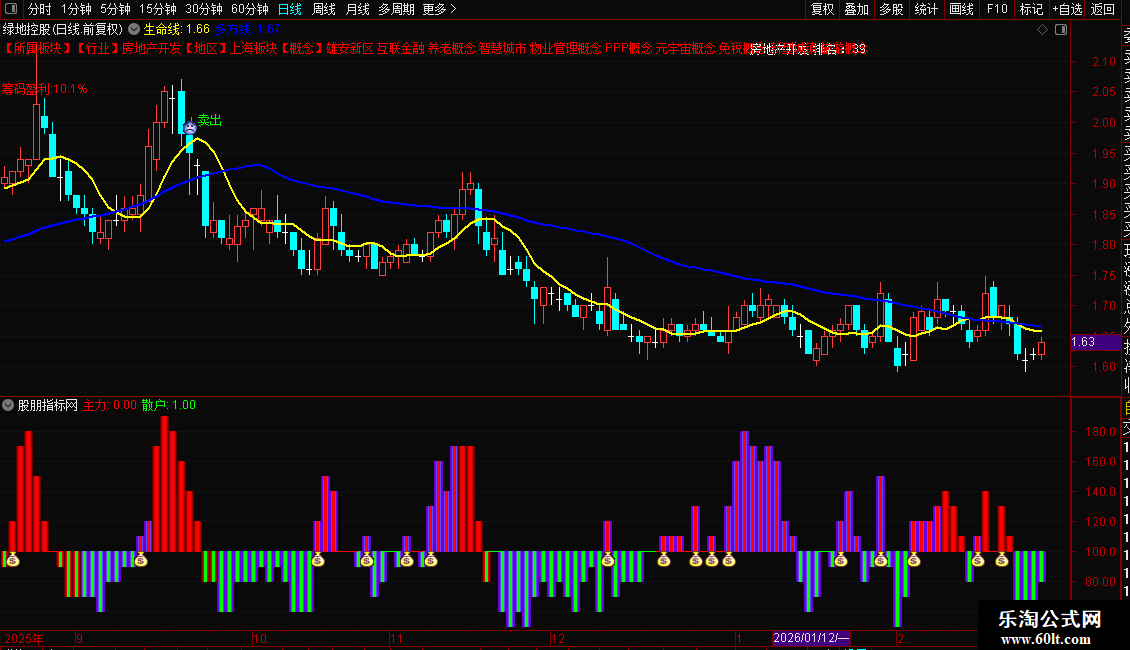Toggle the right side panel icon
Screen dimensions: 1130x650
pos(1061,30)
